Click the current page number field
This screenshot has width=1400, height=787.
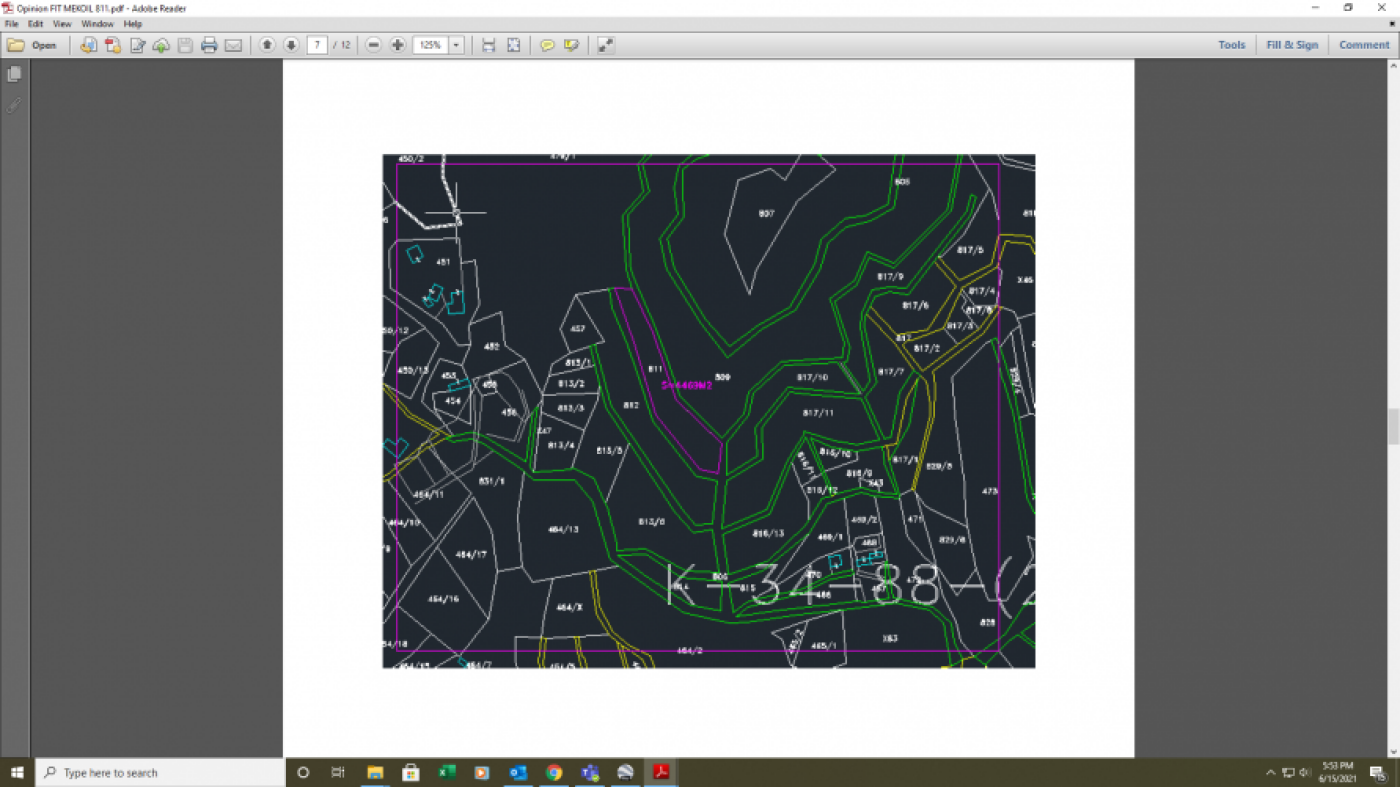[x=317, y=45]
